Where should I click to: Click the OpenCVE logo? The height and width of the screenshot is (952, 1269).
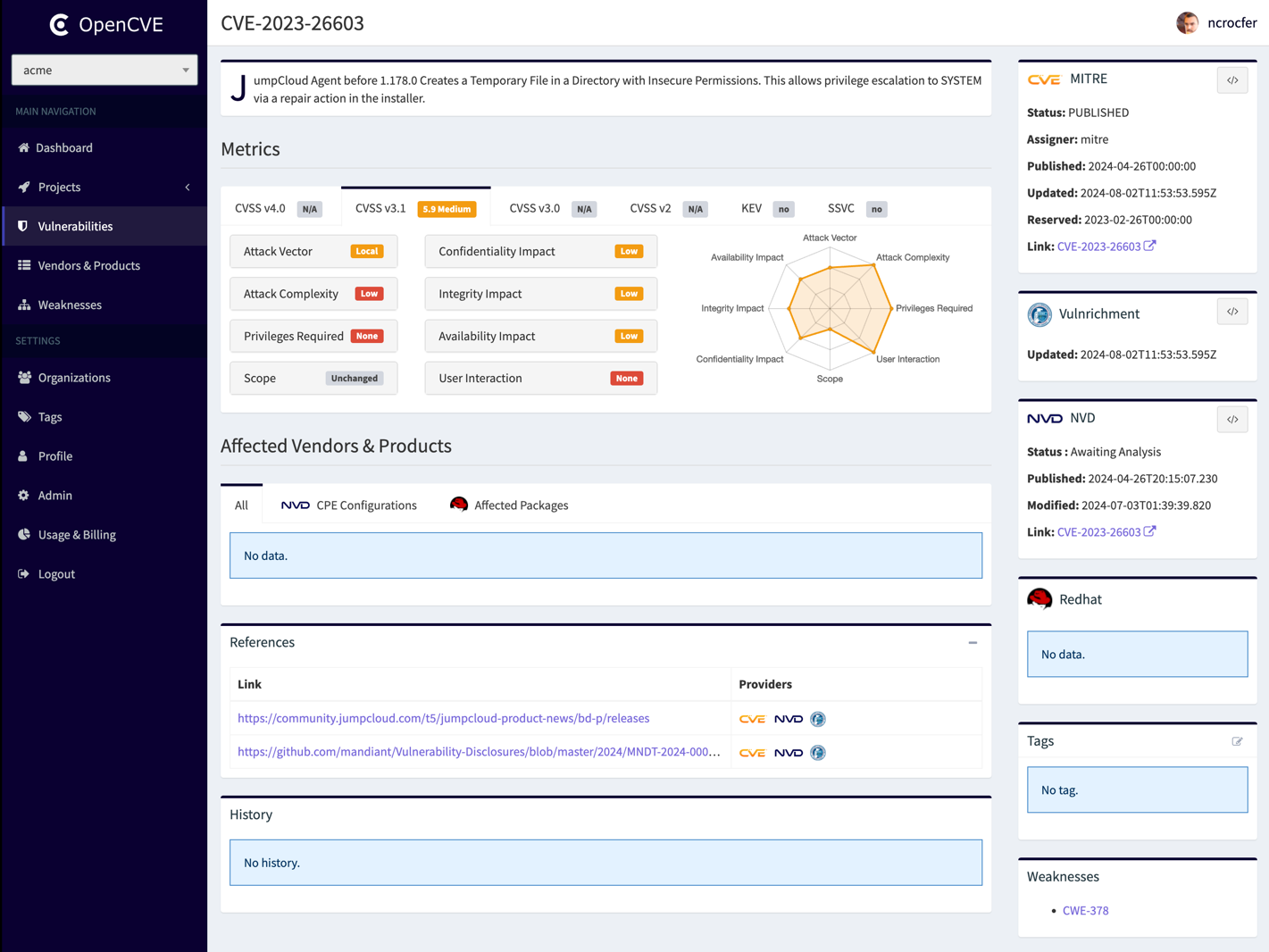point(106,24)
